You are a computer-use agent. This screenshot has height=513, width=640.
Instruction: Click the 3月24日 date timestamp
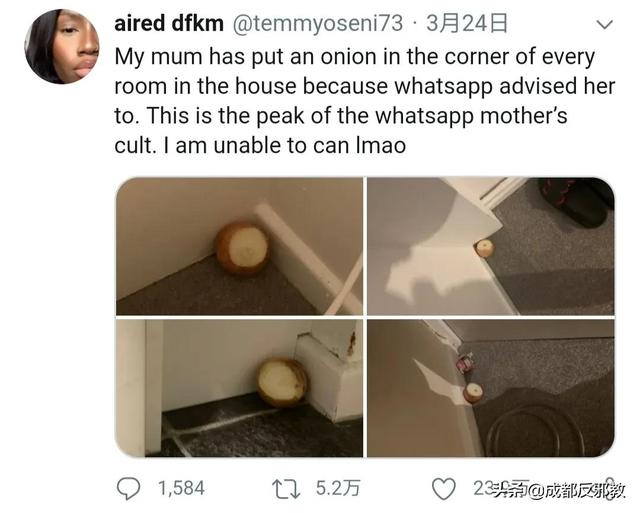pos(467,24)
